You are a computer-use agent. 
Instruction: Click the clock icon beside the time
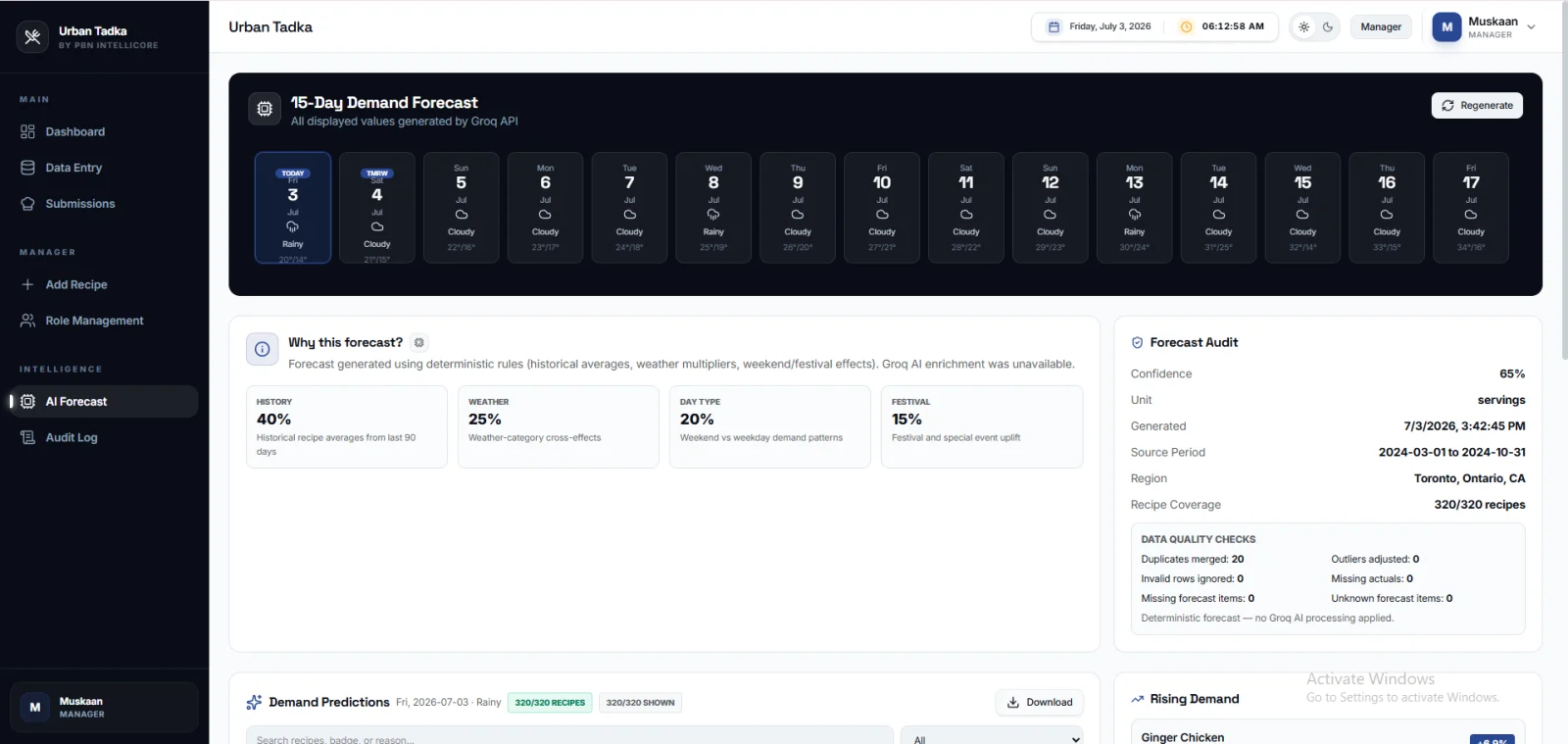click(1186, 26)
